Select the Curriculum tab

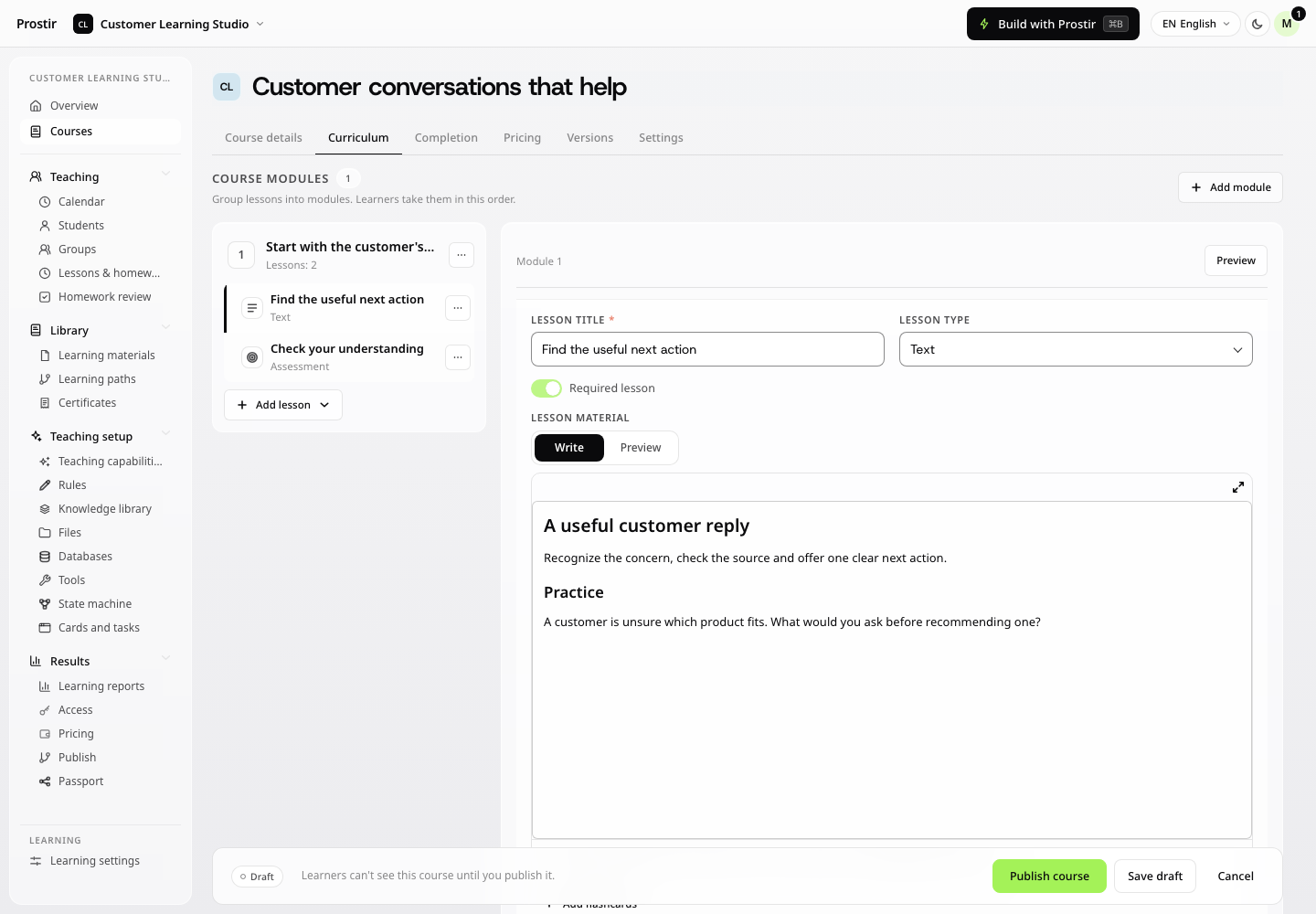click(358, 138)
